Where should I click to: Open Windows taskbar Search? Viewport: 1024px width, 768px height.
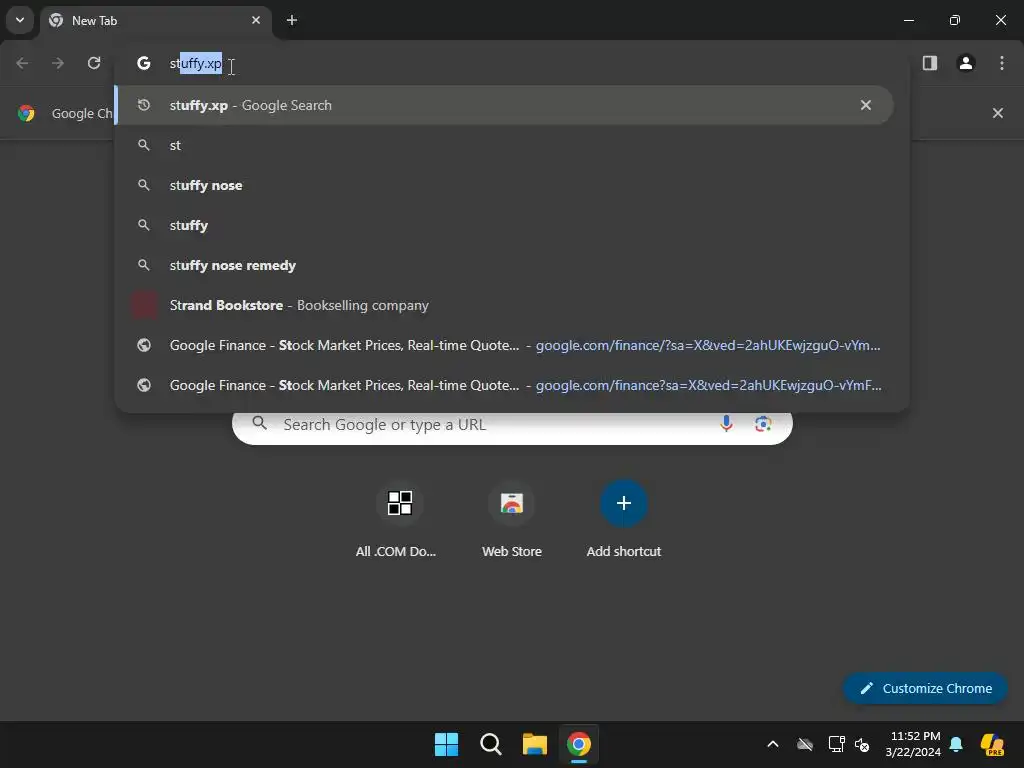490,744
